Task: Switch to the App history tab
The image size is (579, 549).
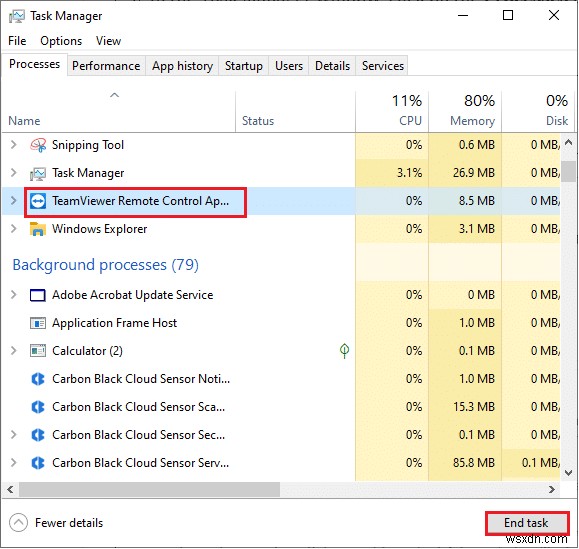Action: pyautogui.click(x=182, y=66)
